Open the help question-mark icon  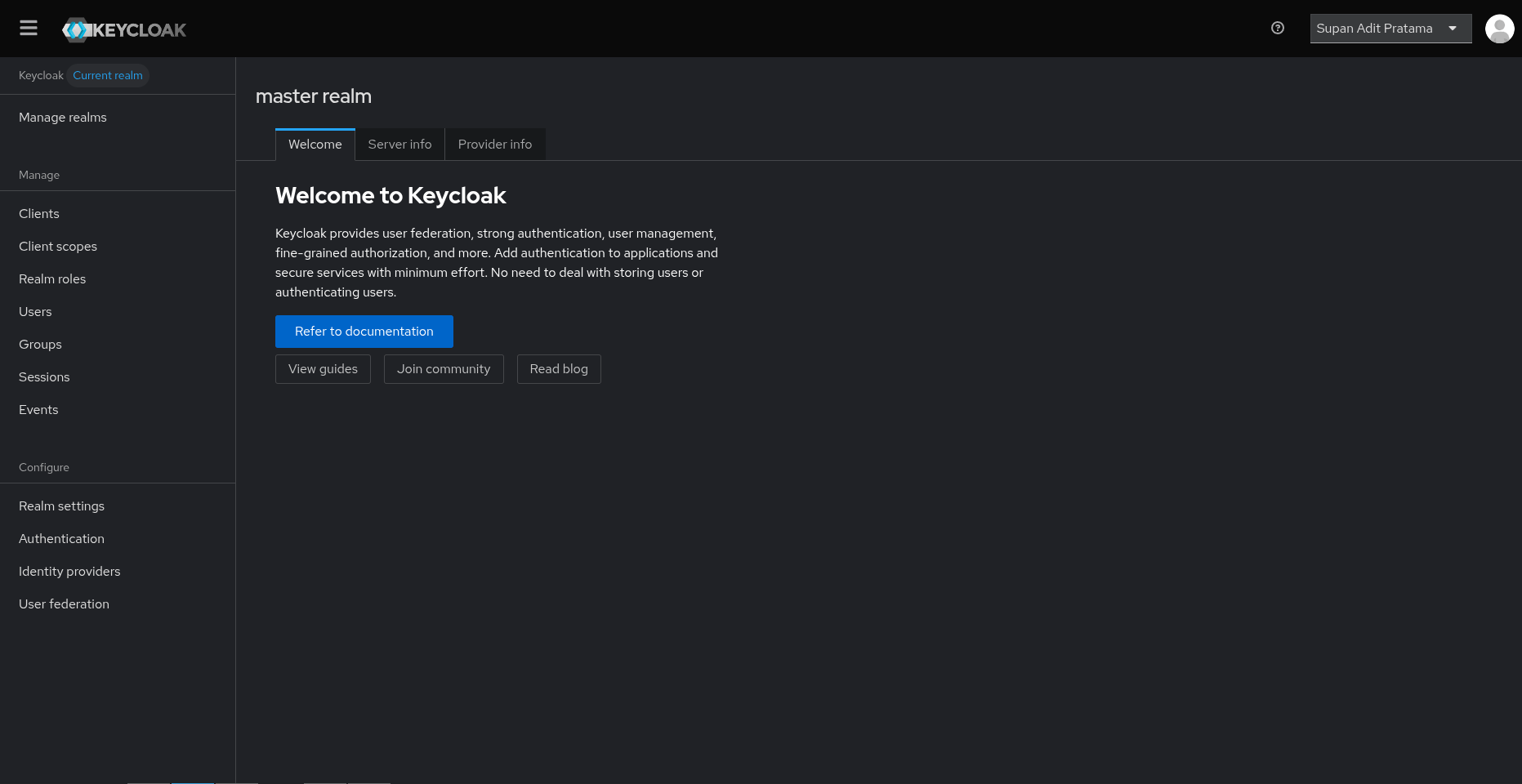[x=1278, y=29]
